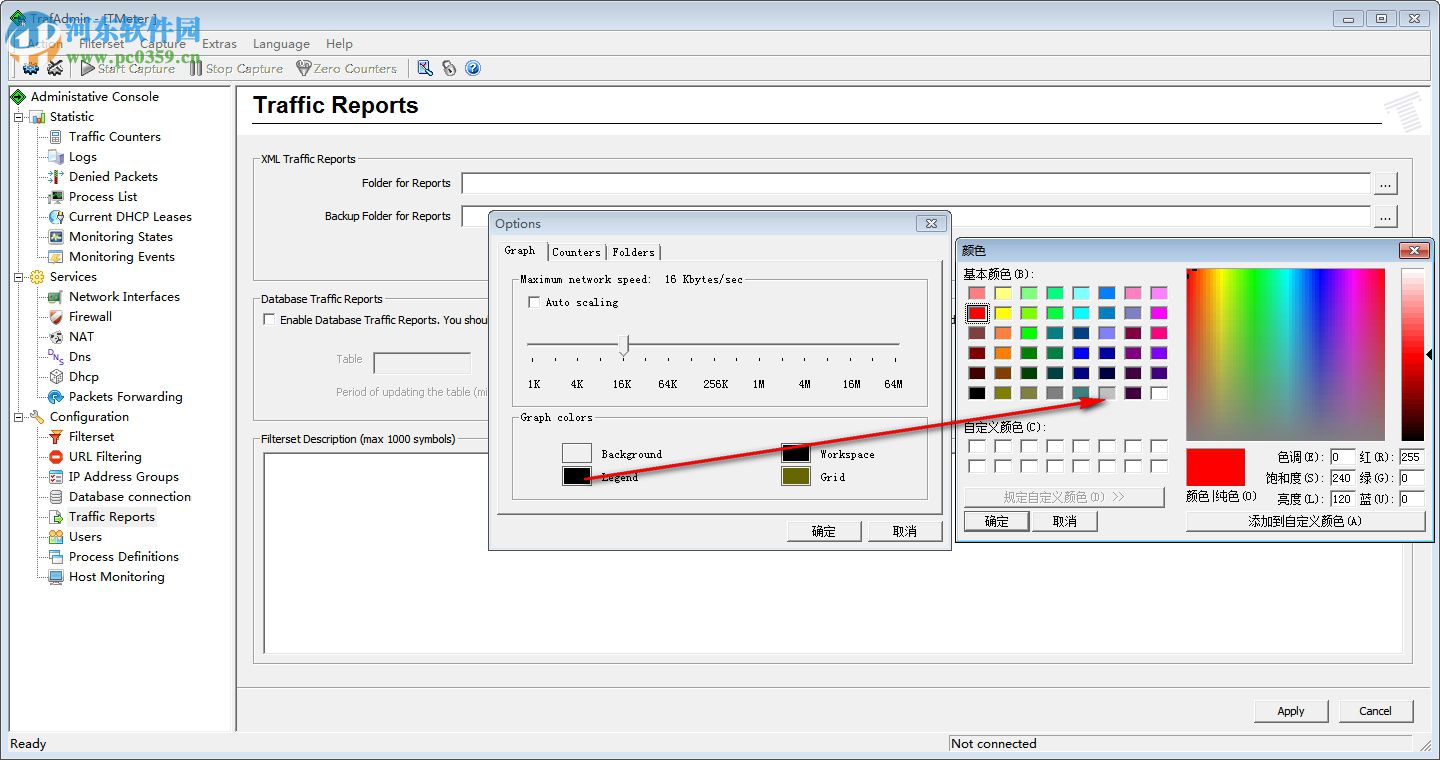Click the blue help icon in toolbar

click(473, 68)
